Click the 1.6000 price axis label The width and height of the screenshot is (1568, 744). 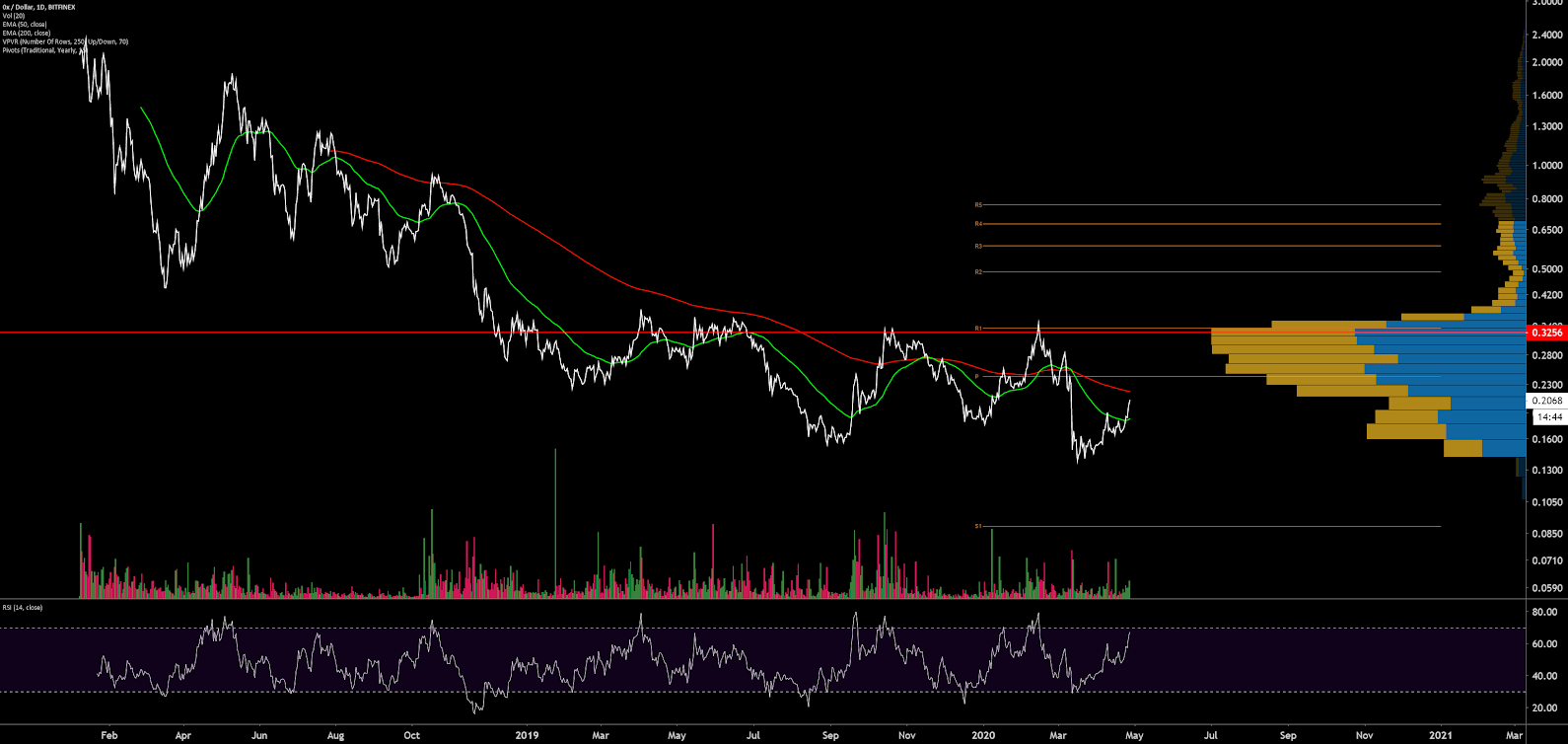click(x=1547, y=96)
